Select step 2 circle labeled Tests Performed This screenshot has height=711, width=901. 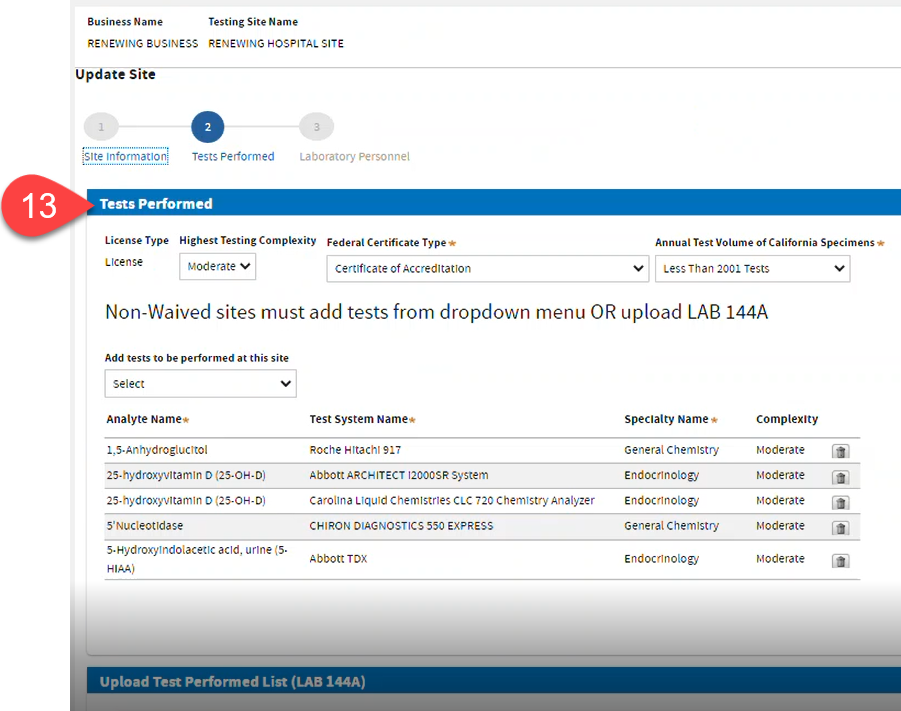pos(207,126)
